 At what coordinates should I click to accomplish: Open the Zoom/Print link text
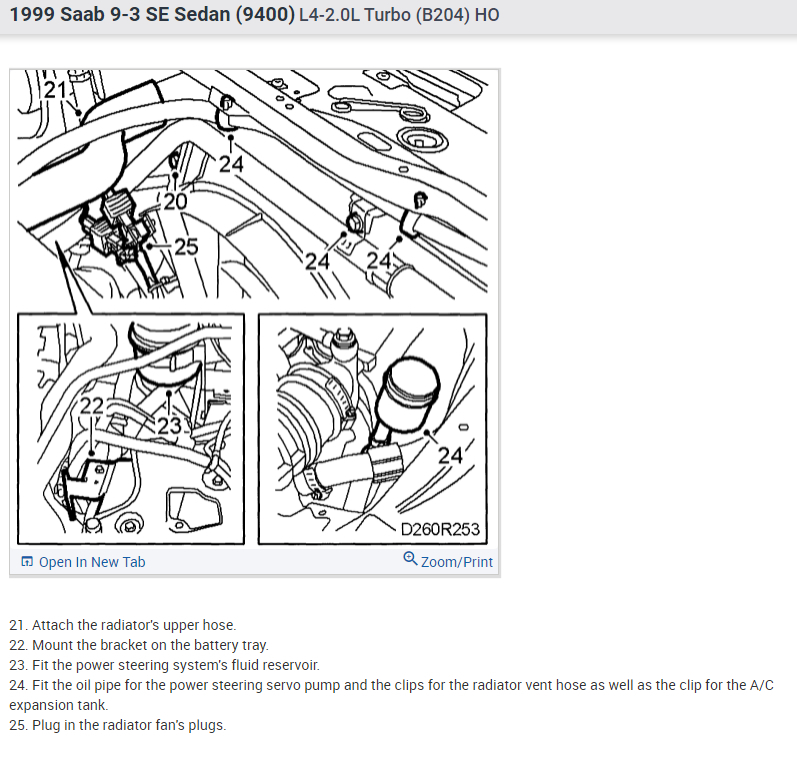coord(456,562)
